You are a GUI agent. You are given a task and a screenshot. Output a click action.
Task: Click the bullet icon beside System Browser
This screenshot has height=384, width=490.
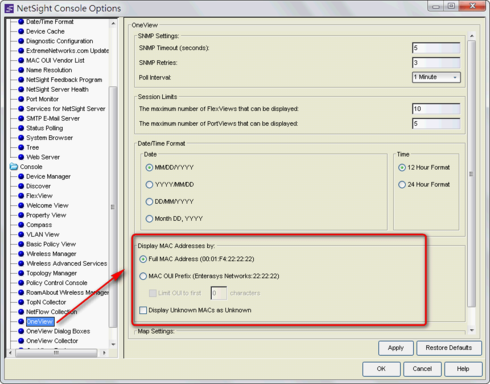point(21,138)
